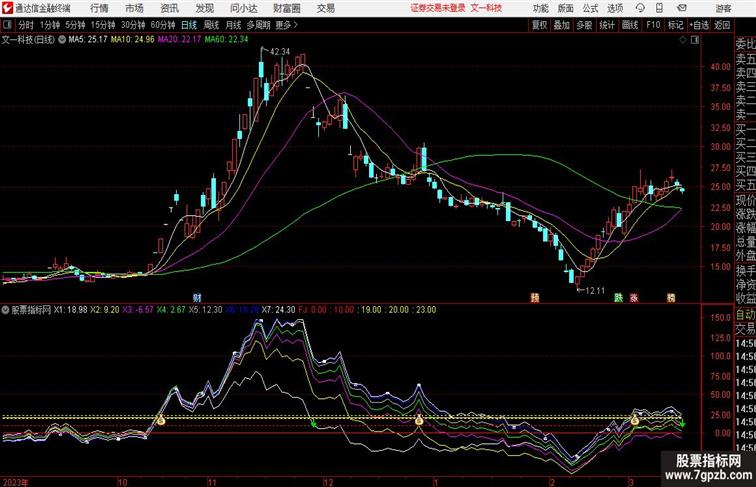Open the 财富圈 menu
756x487 pixels.
click(x=287, y=8)
